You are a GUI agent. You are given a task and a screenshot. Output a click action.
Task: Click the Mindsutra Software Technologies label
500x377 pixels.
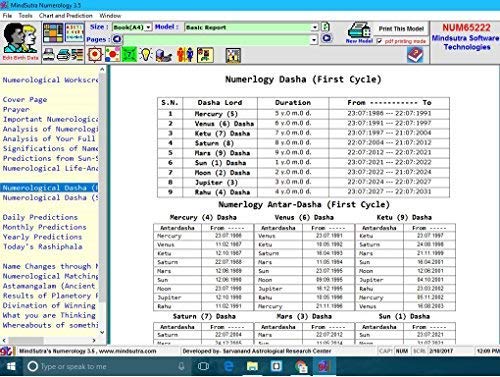coord(466,43)
